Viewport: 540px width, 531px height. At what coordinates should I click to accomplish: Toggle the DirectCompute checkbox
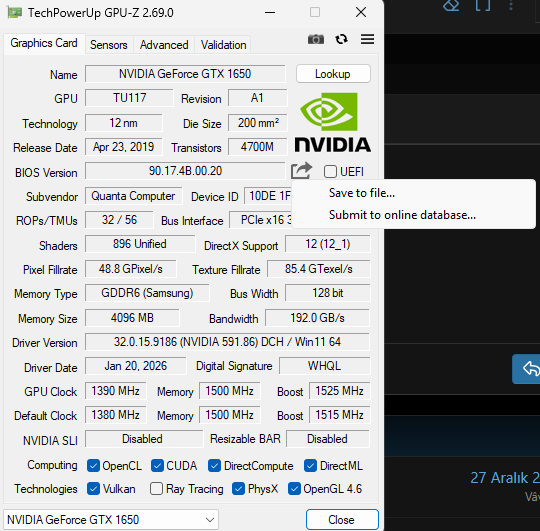214,466
